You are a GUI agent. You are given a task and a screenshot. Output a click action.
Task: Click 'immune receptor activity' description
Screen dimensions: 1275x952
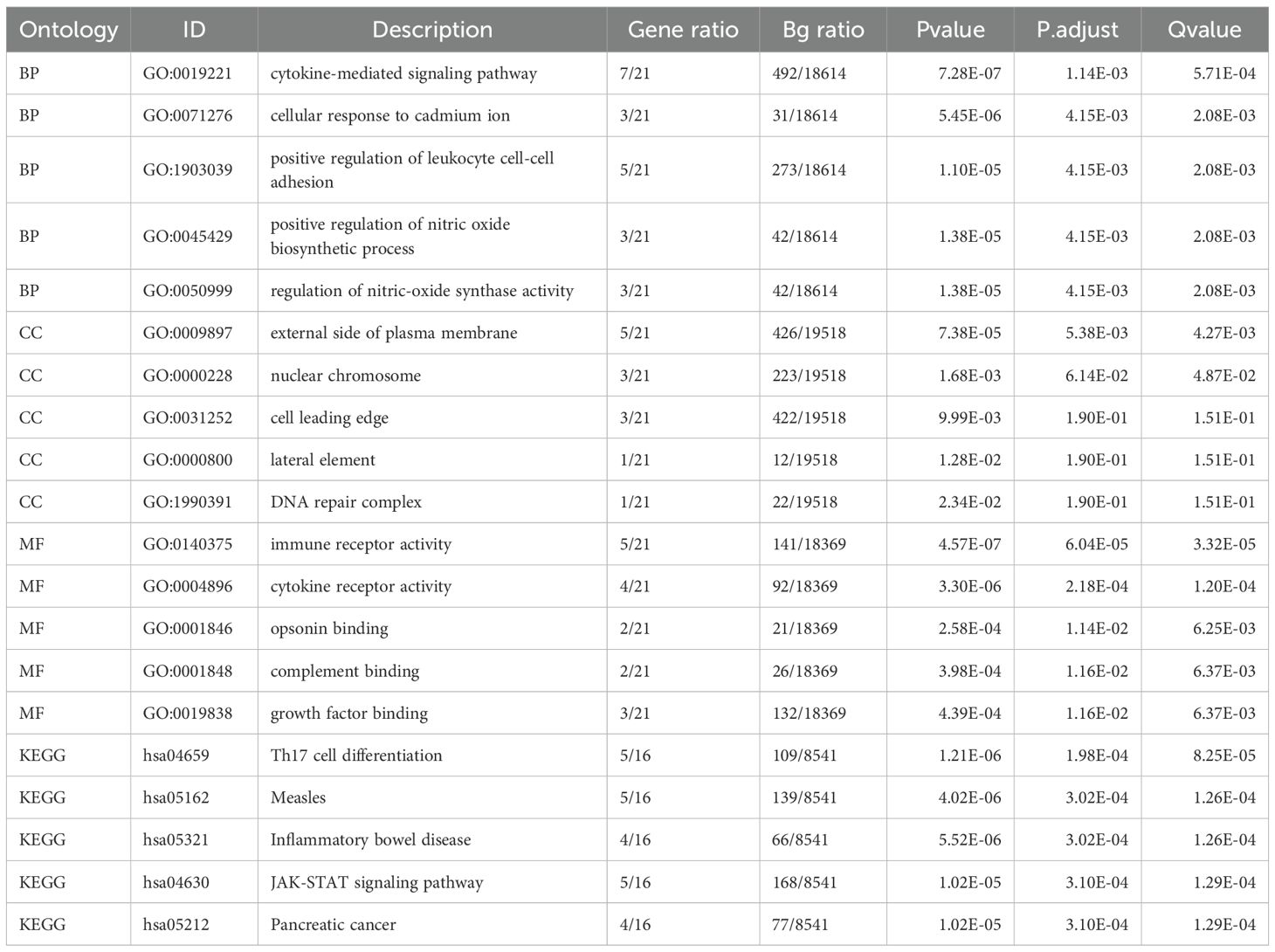[x=361, y=544]
